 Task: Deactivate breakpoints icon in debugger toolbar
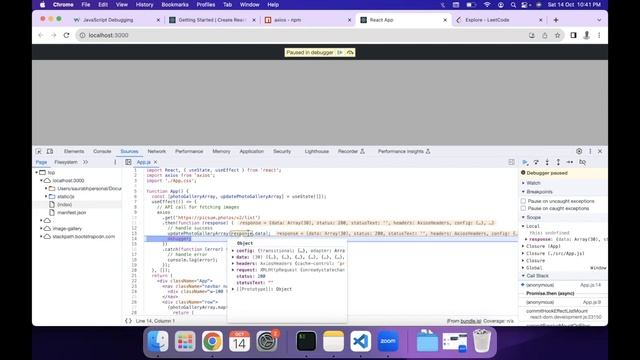[582, 162]
